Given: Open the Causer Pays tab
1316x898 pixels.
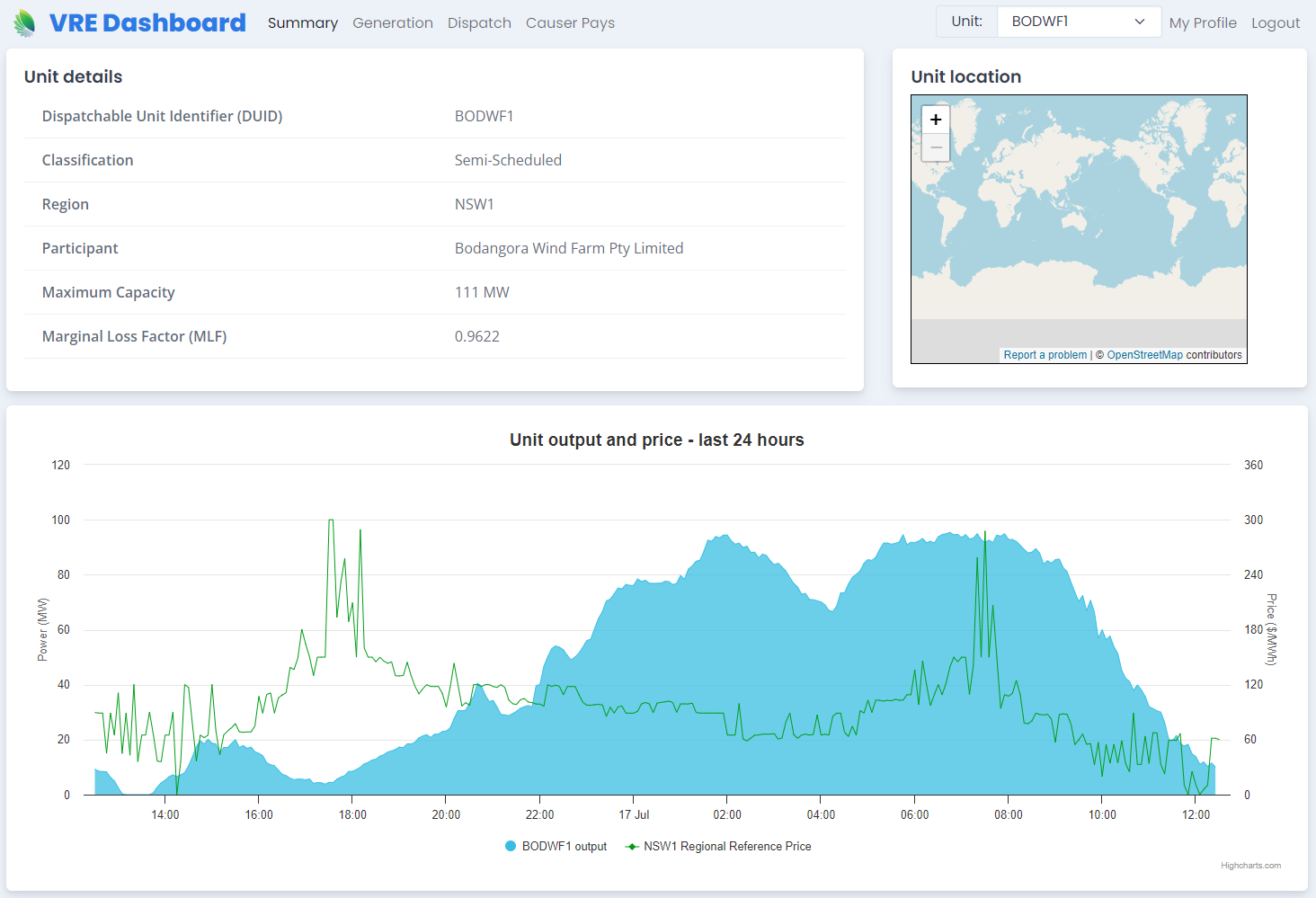Looking at the screenshot, I should coord(570,22).
